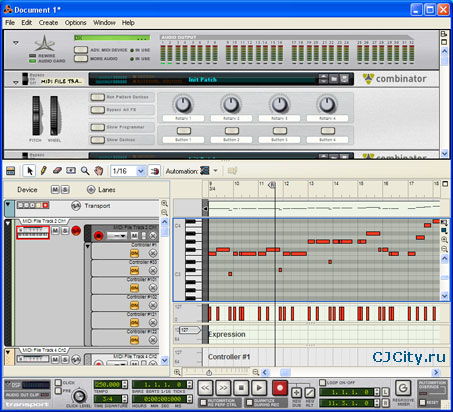Open the Regroove Mixer
The width and height of the screenshot is (453, 412).
pyautogui.click(x=403, y=388)
